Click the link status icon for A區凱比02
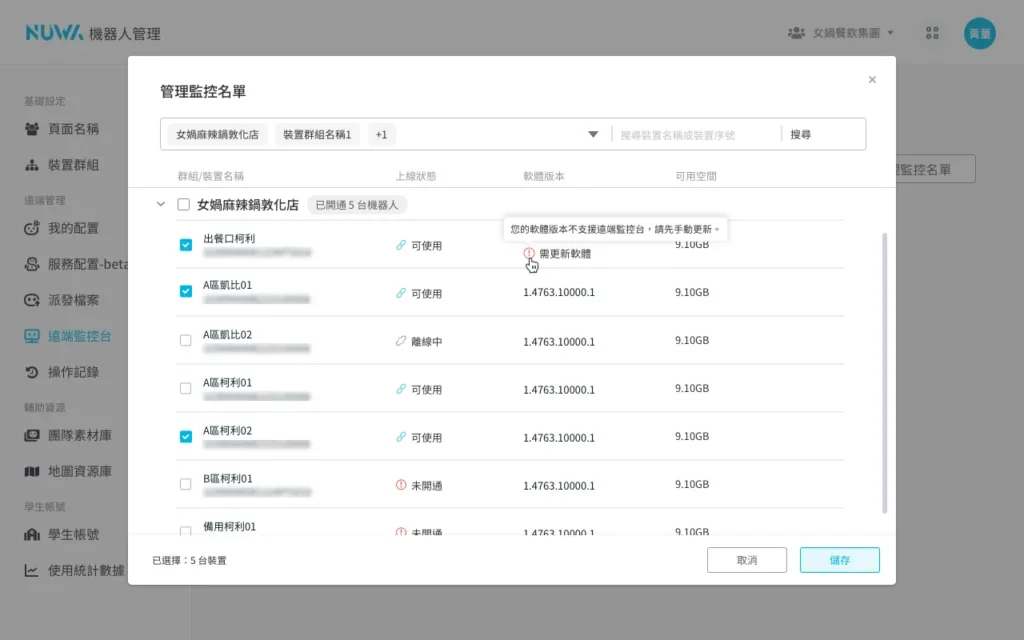This screenshot has width=1024, height=640. point(401,341)
